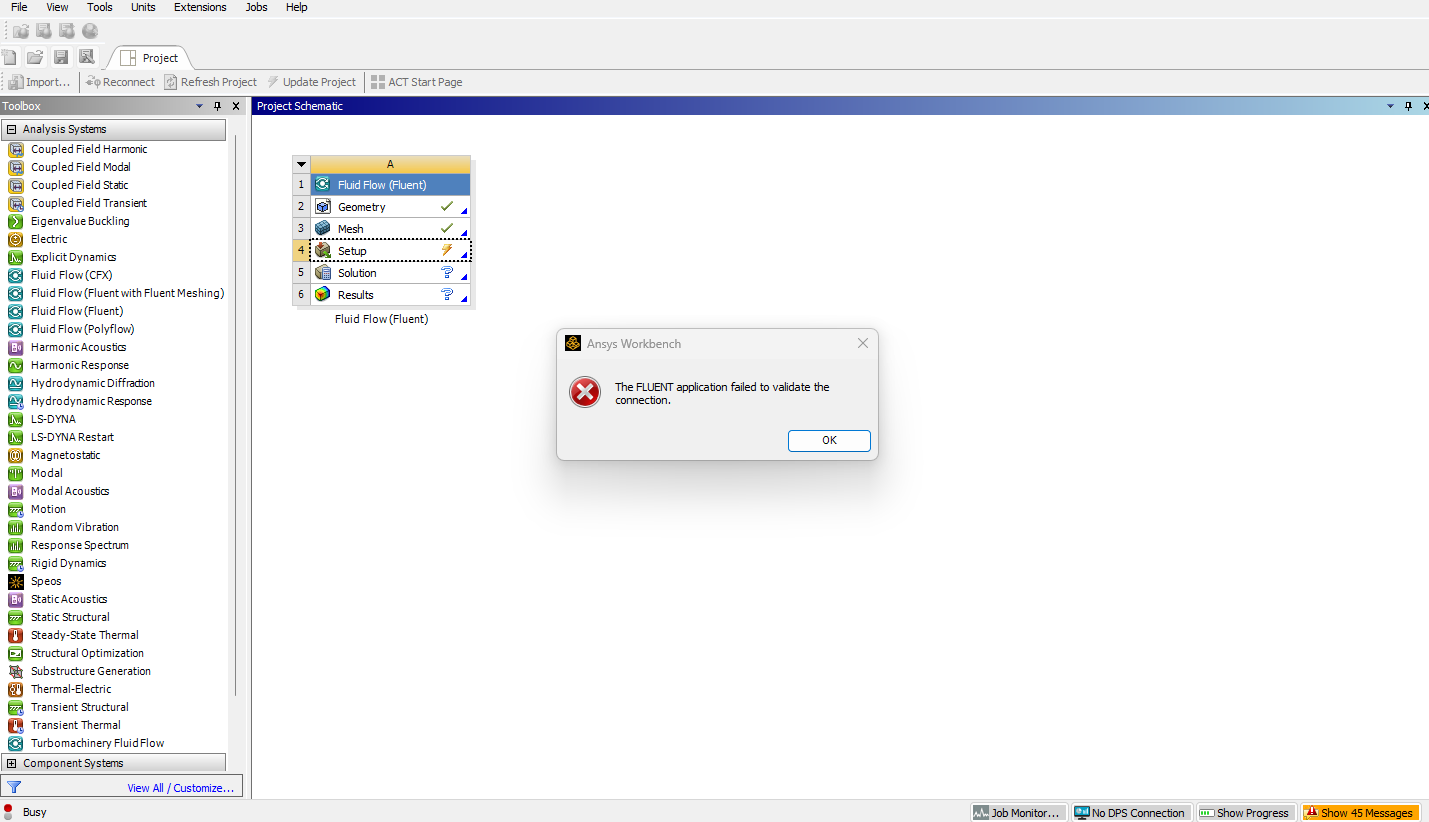Viewport: 1429px width, 822px height.
Task: Open the Jobs menu
Action: (256, 7)
